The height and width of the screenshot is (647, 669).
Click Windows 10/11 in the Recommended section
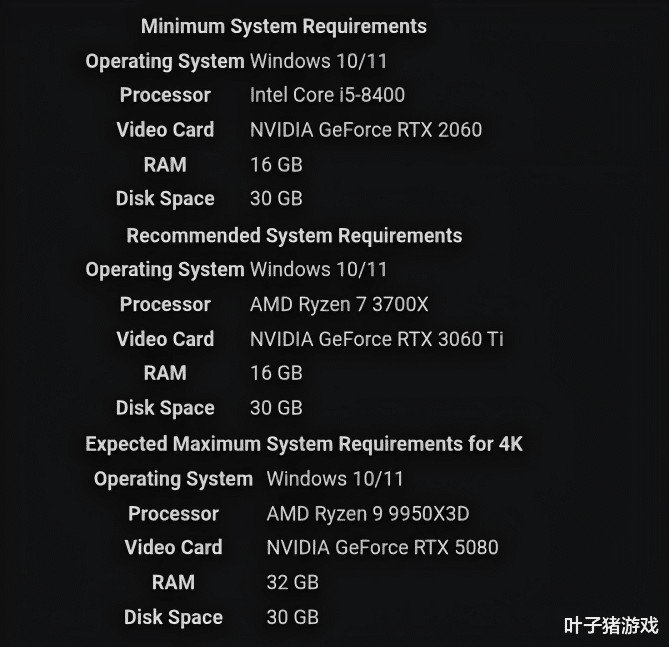coord(318,270)
